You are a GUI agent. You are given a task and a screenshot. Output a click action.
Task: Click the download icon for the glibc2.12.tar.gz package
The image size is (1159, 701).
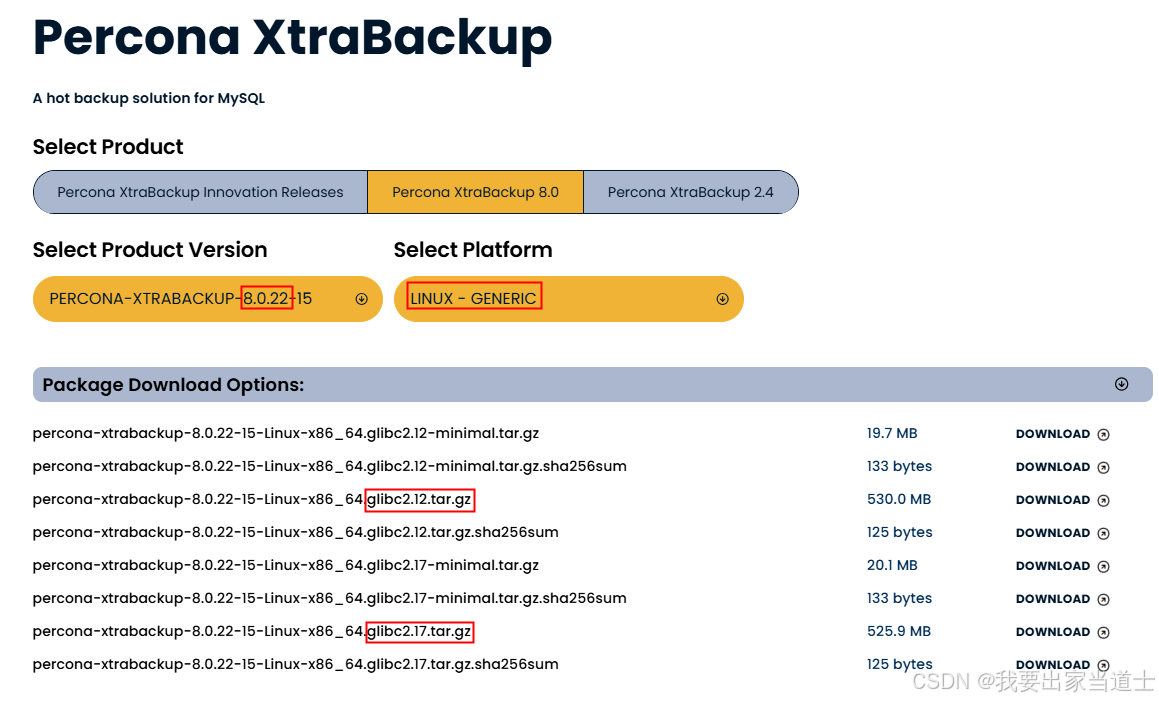pyautogui.click(x=1104, y=499)
